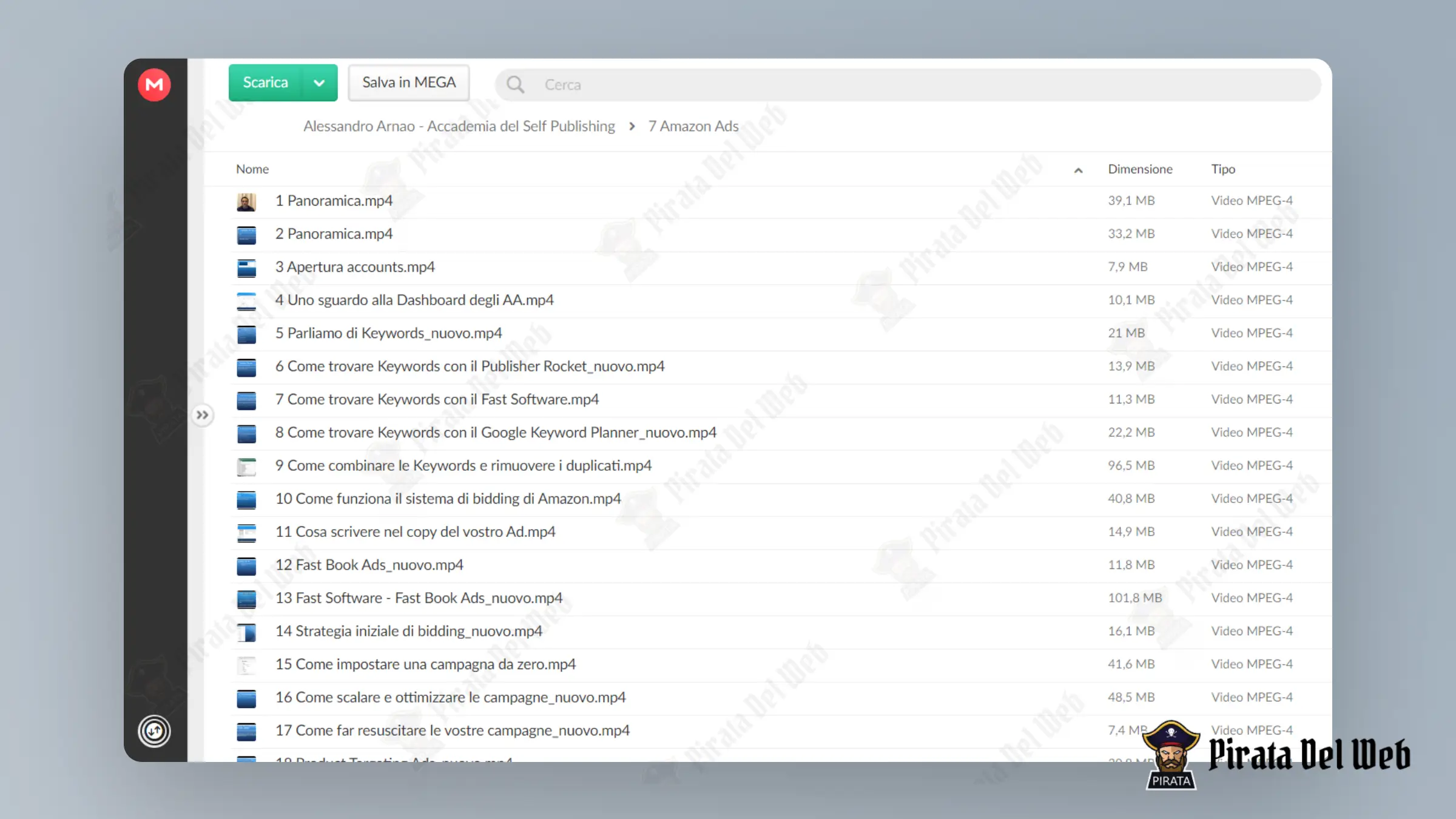Click the thumbnail of 10 Come funziona il sistema
The height and width of the screenshot is (819, 1456).
246,500
